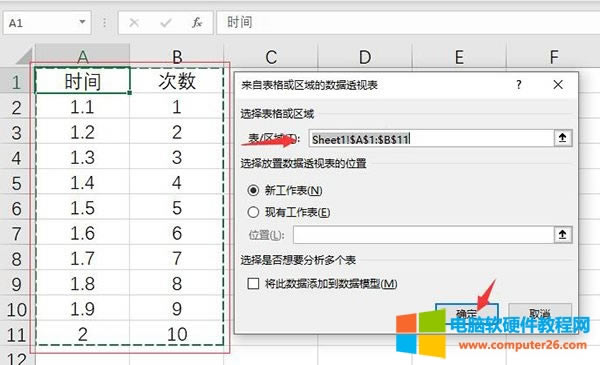Select column D header
This screenshot has height=365, width=600.
[x=365, y=57]
